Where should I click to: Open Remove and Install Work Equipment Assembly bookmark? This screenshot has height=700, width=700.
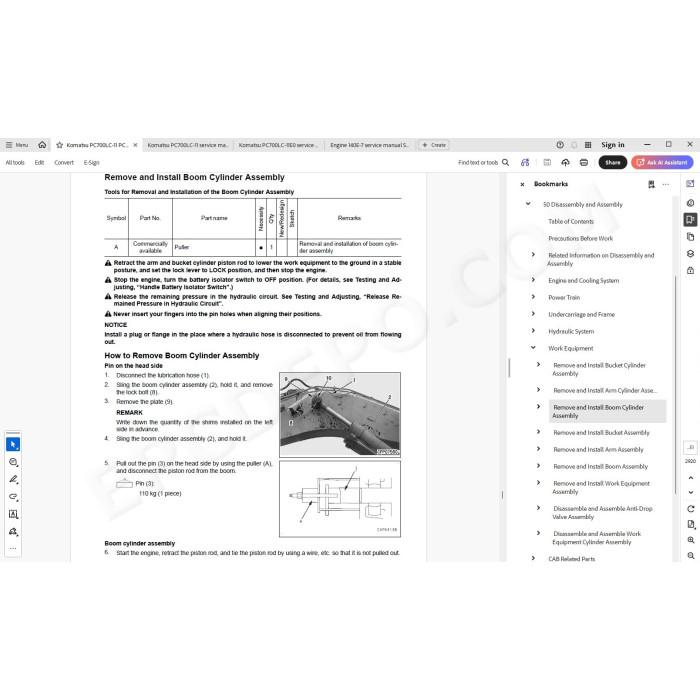click(x=601, y=488)
